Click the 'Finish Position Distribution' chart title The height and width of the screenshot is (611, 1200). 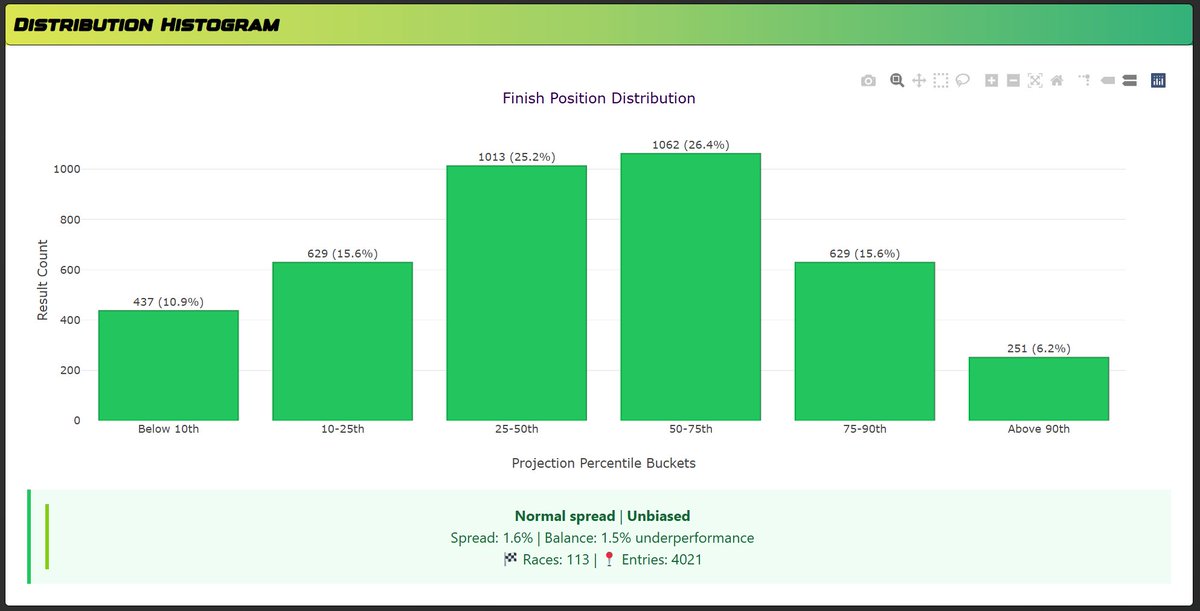click(x=599, y=98)
